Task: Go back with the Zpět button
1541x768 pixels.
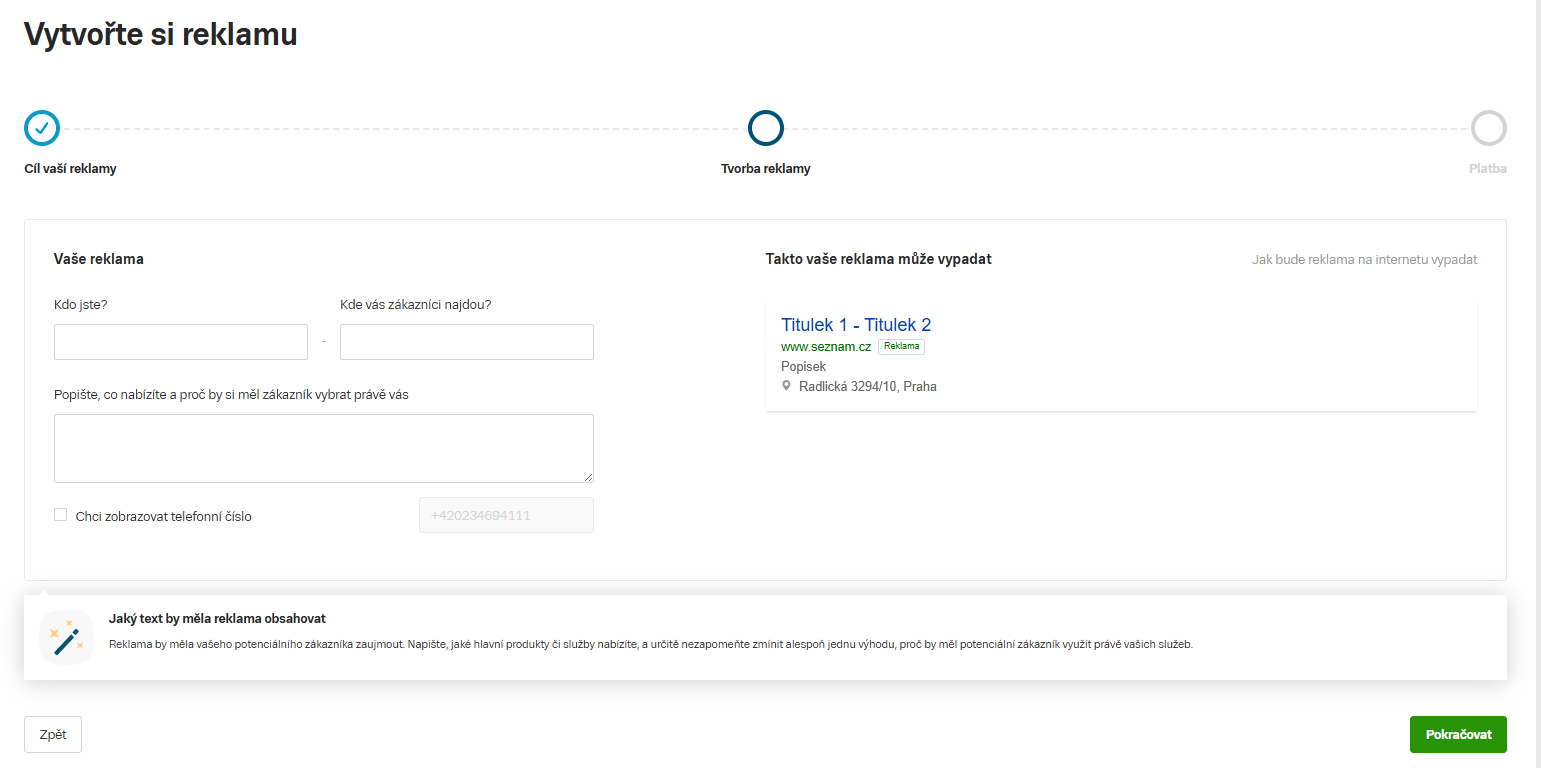Action: [53, 734]
